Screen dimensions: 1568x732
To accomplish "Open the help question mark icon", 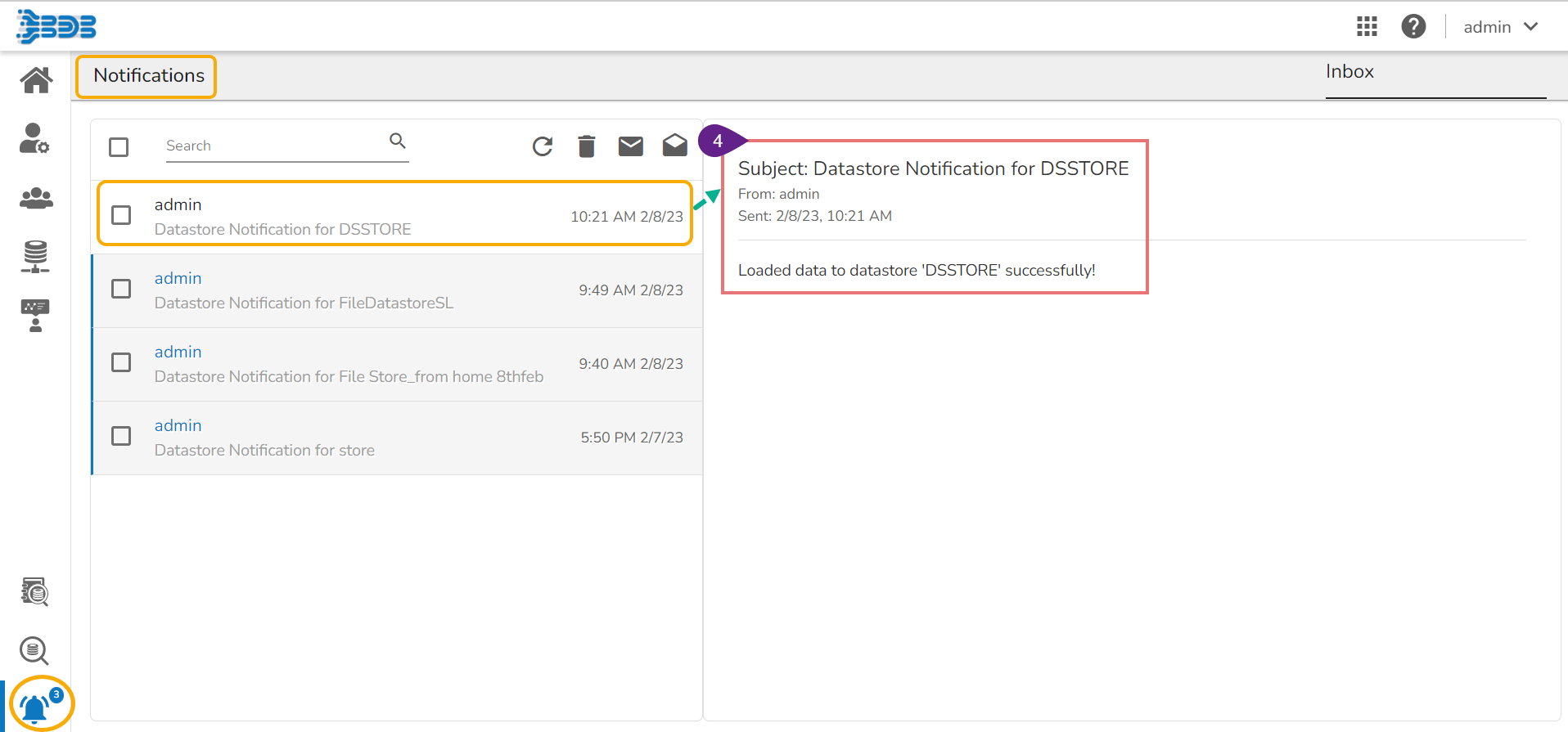I will click(1413, 27).
